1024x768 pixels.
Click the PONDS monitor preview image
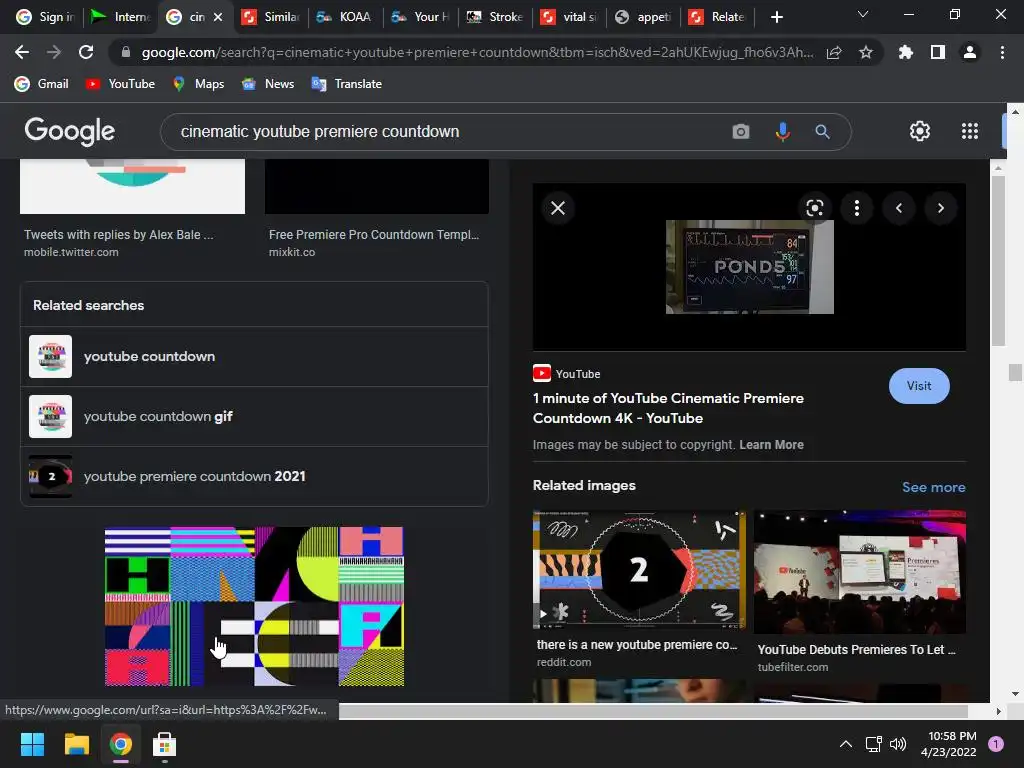coord(750,267)
